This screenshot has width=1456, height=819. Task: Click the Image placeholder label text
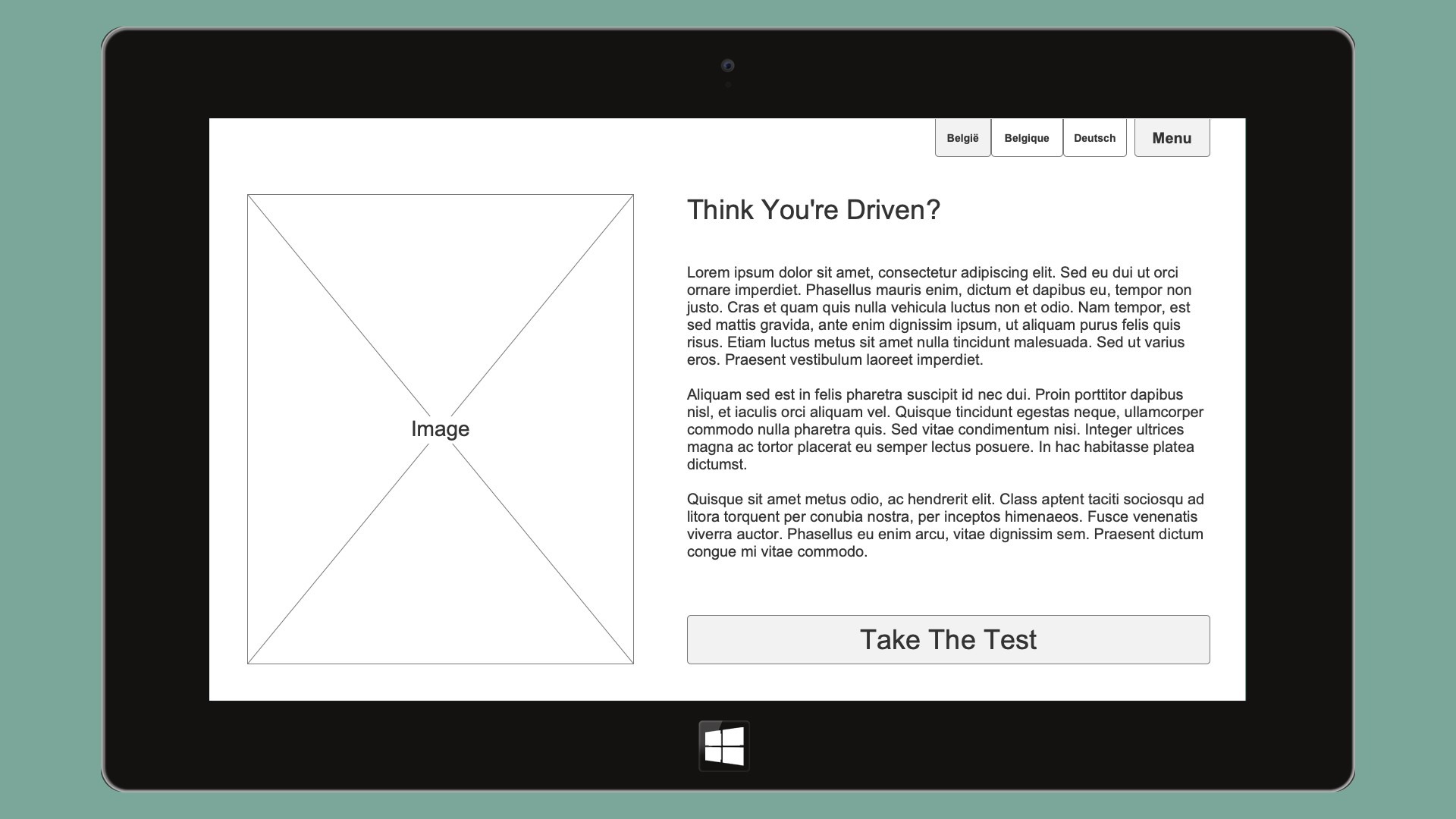[x=440, y=429]
